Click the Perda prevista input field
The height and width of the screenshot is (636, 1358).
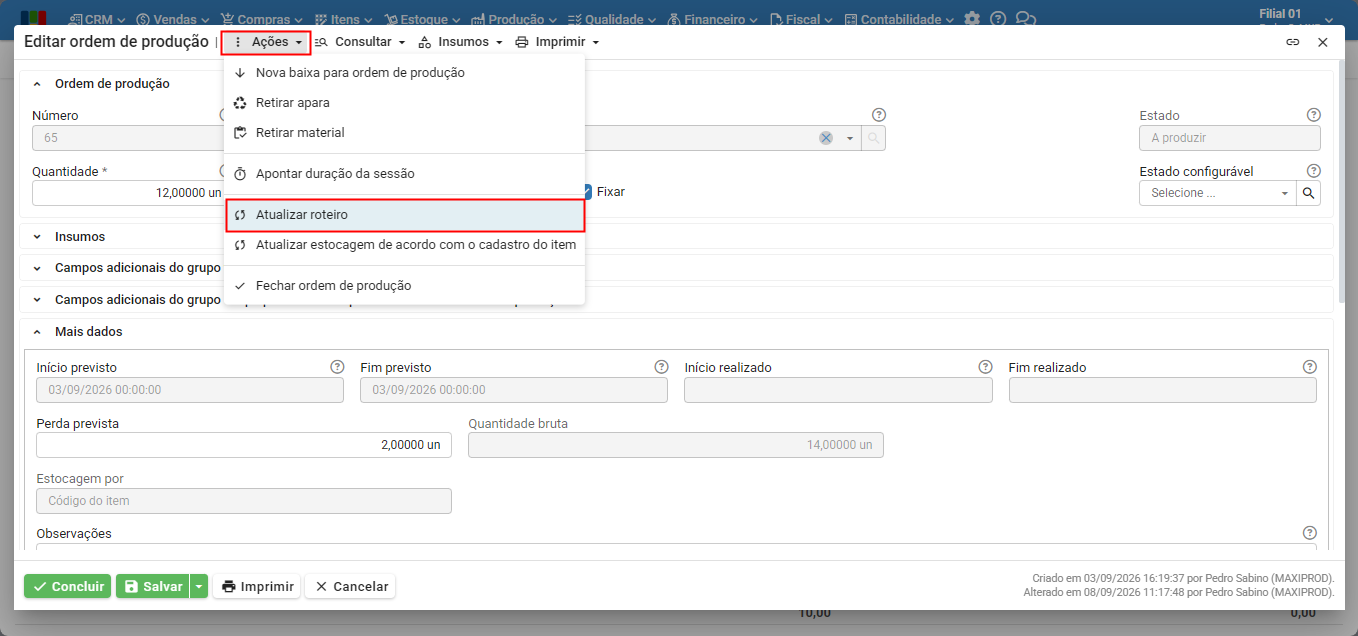[244, 445]
